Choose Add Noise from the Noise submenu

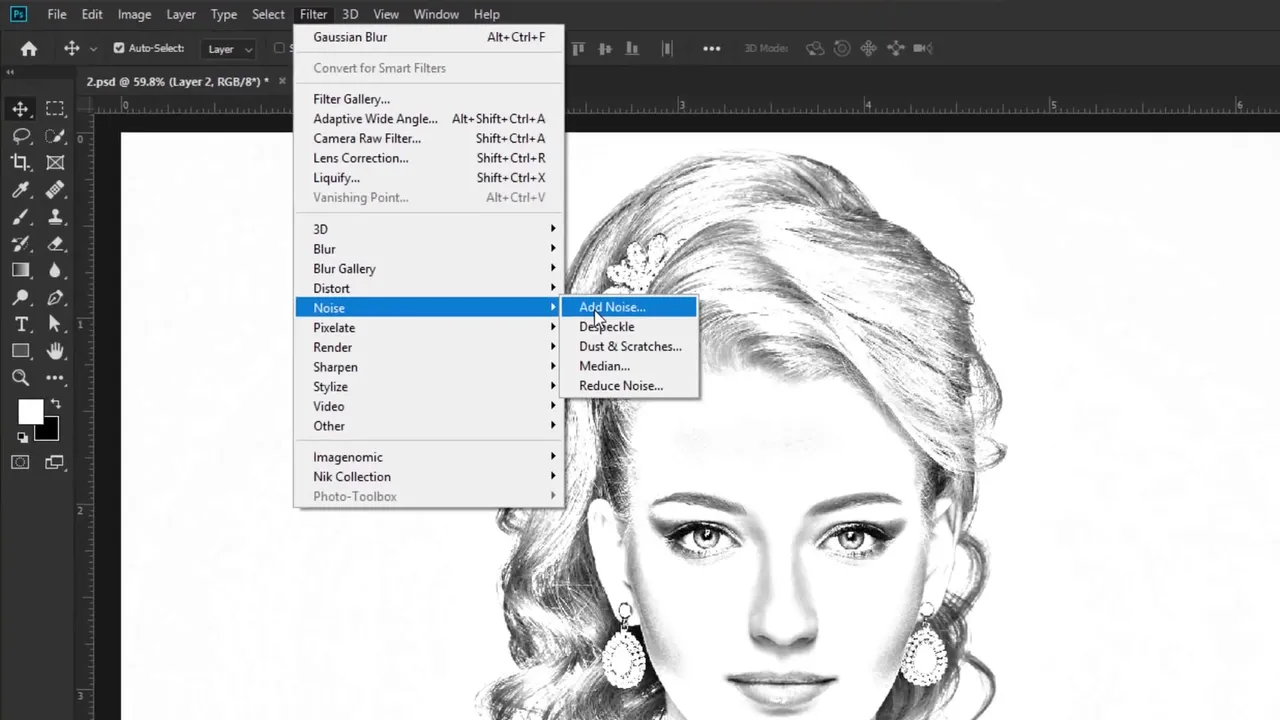pyautogui.click(x=629, y=307)
